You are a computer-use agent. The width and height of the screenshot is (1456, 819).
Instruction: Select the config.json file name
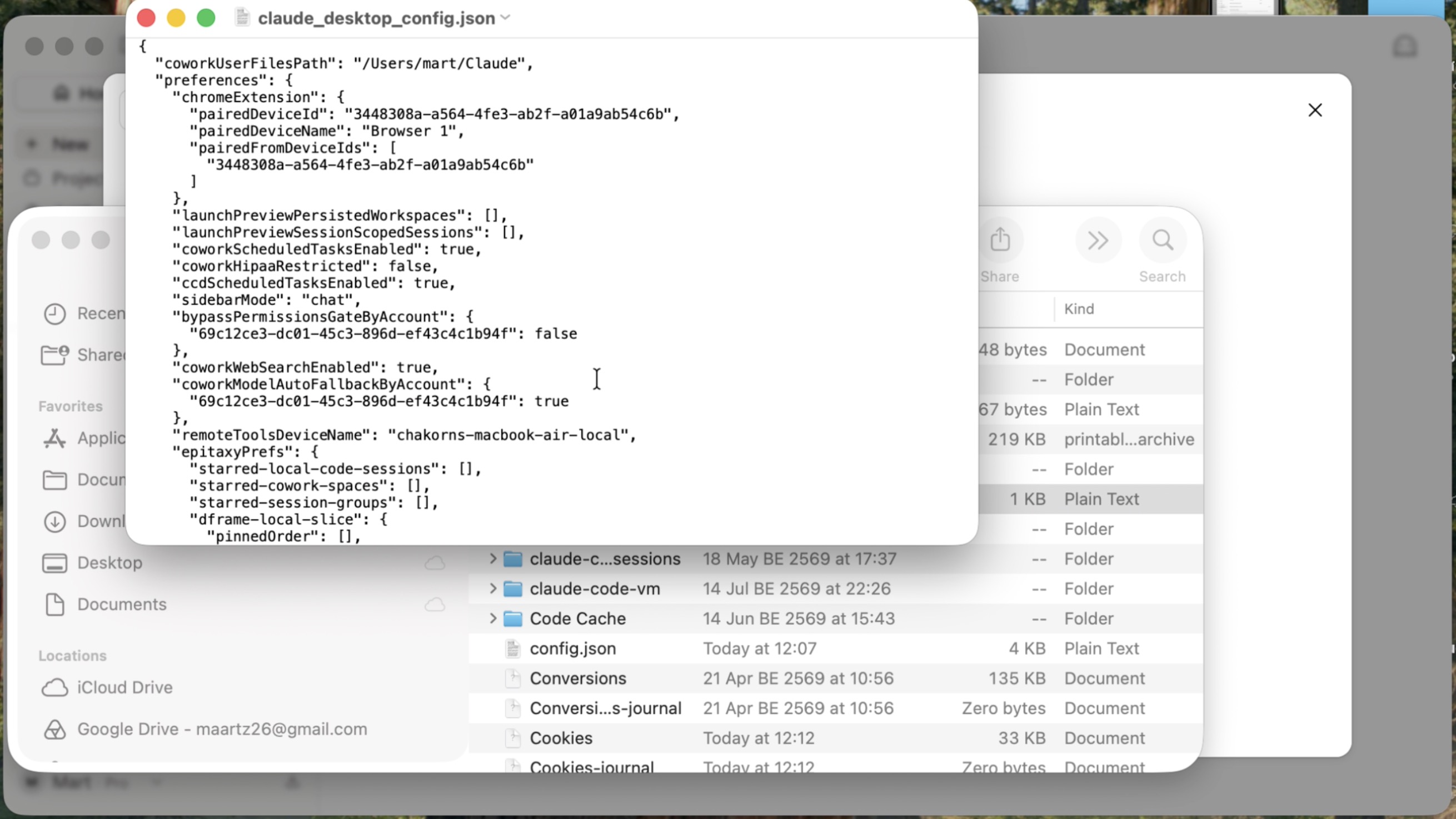[572, 648]
